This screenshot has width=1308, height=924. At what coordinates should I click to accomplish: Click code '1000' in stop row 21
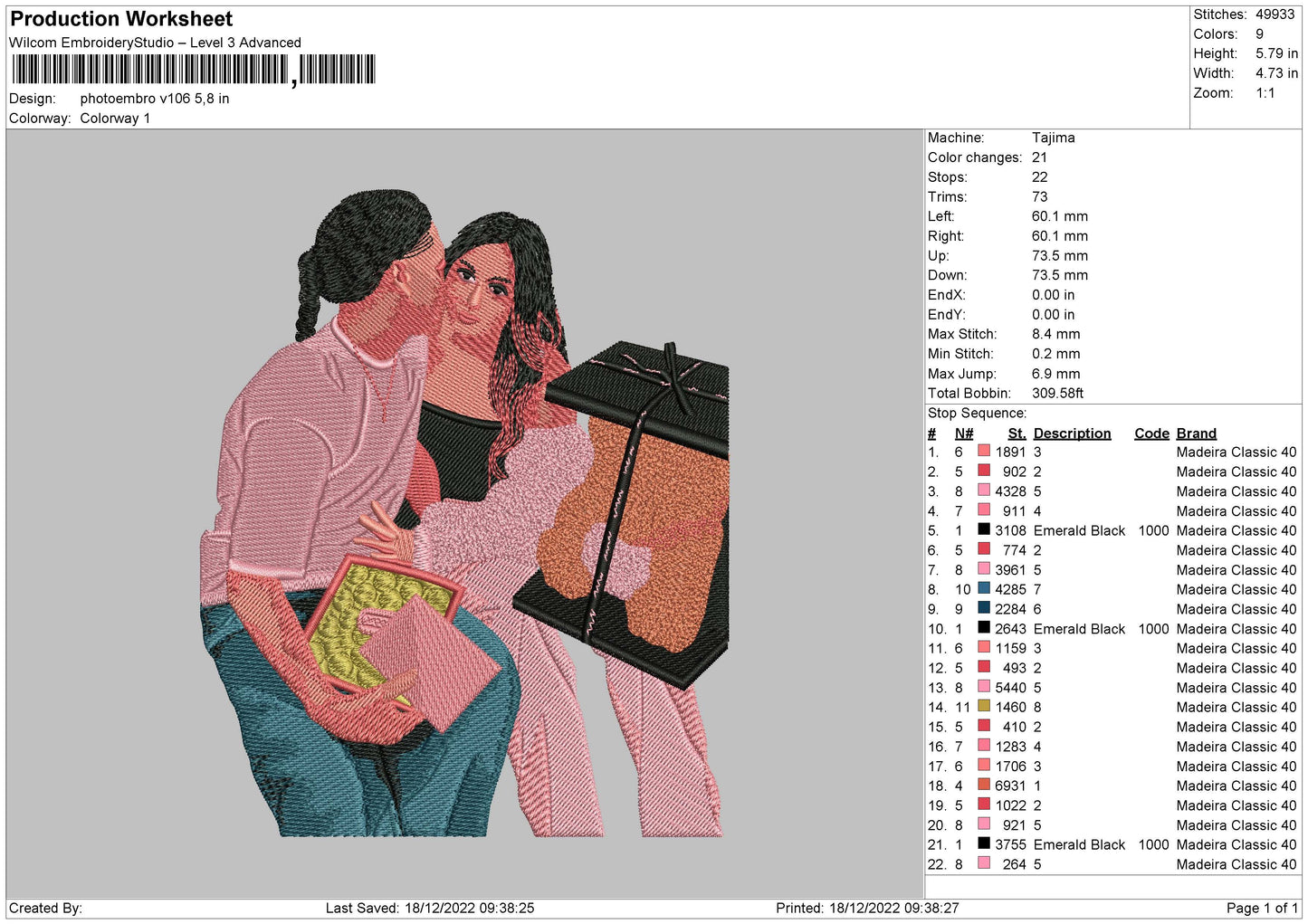click(x=1154, y=844)
